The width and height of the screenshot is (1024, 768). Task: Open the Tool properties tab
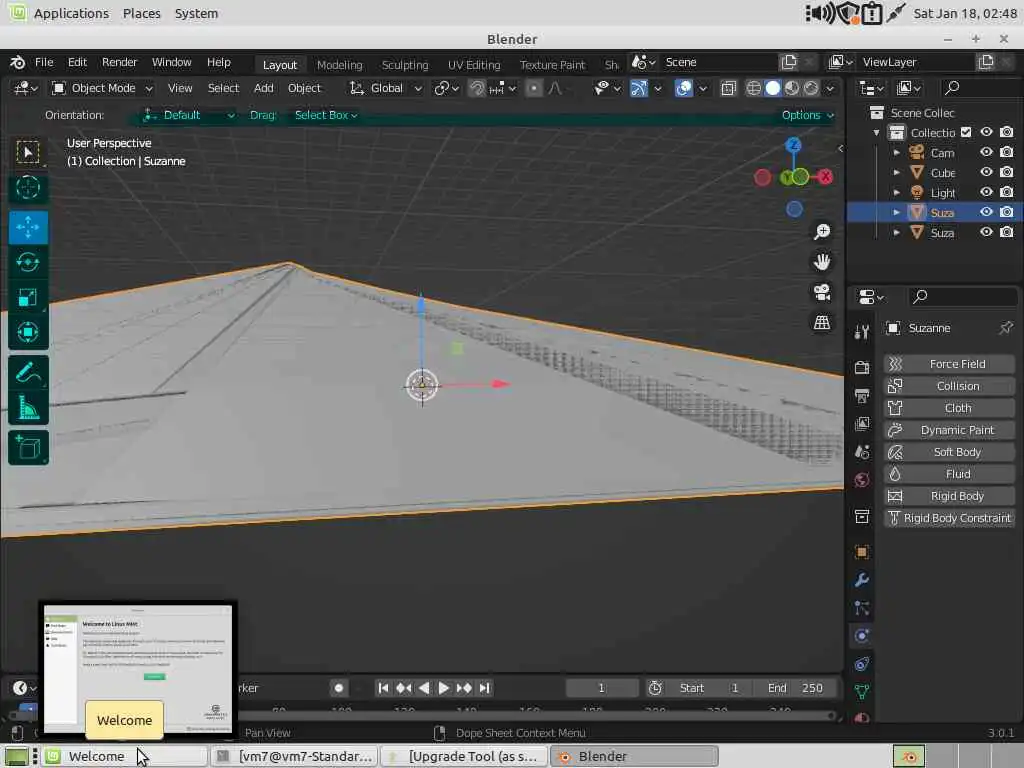(x=861, y=332)
